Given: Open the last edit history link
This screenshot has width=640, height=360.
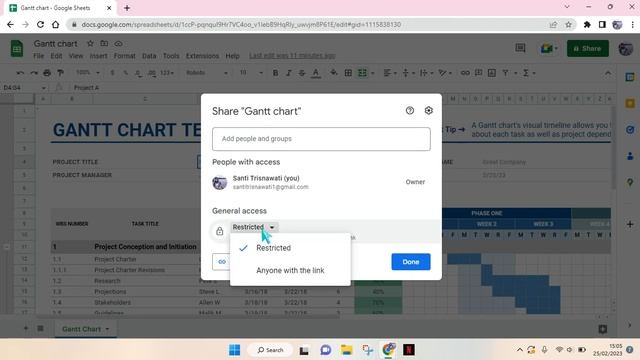Looking at the screenshot, I should coord(292,56).
